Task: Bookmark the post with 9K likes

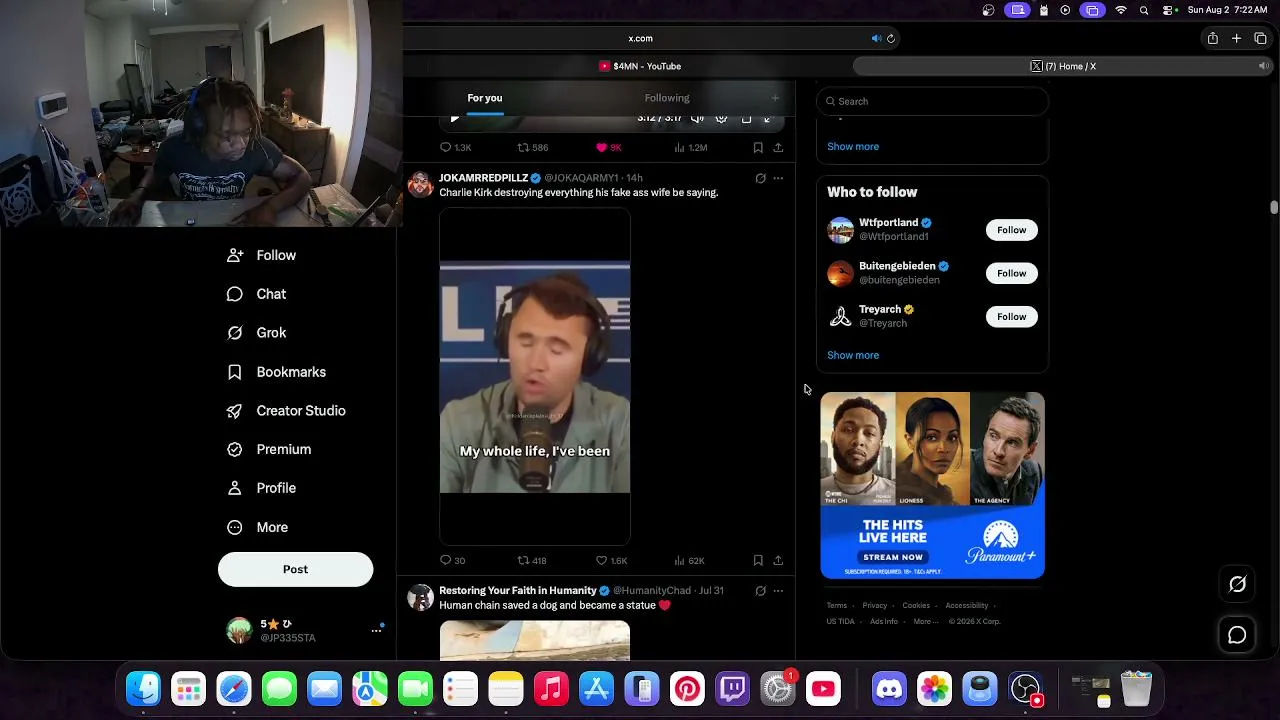Action: (x=758, y=147)
